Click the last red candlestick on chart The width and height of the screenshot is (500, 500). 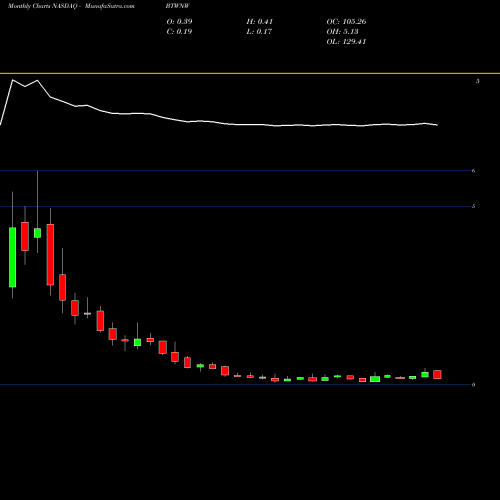(437, 374)
